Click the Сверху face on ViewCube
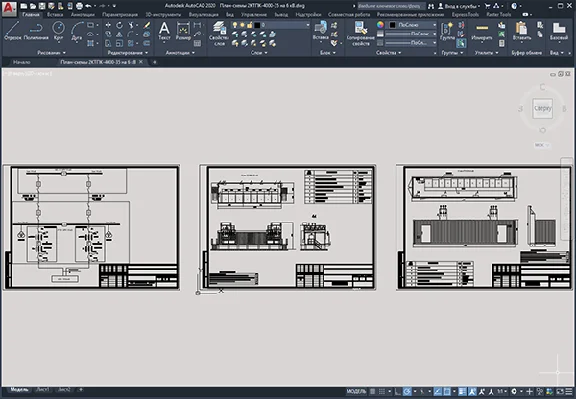The height and width of the screenshot is (399, 576). pyautogui.click(x=543, y=108)
